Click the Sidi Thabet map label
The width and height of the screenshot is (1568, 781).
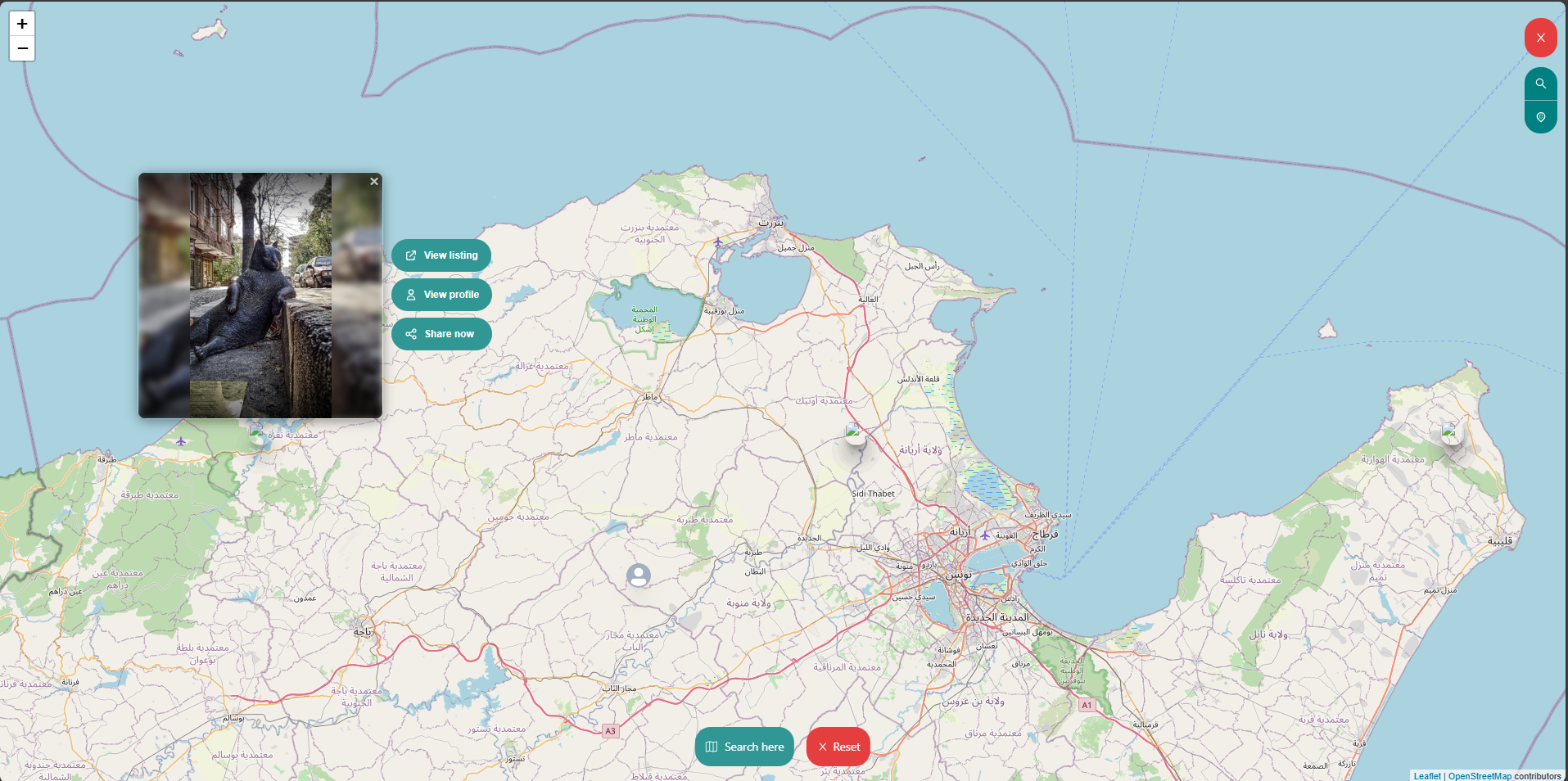coord(873,494)
